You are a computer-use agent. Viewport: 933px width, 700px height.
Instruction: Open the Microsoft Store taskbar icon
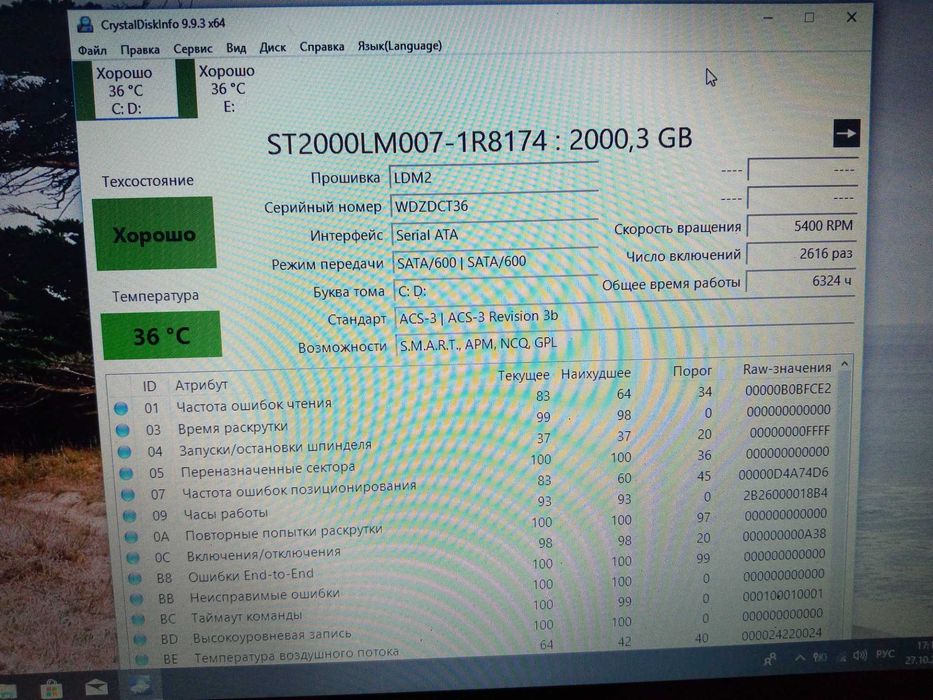click(51, 690)
